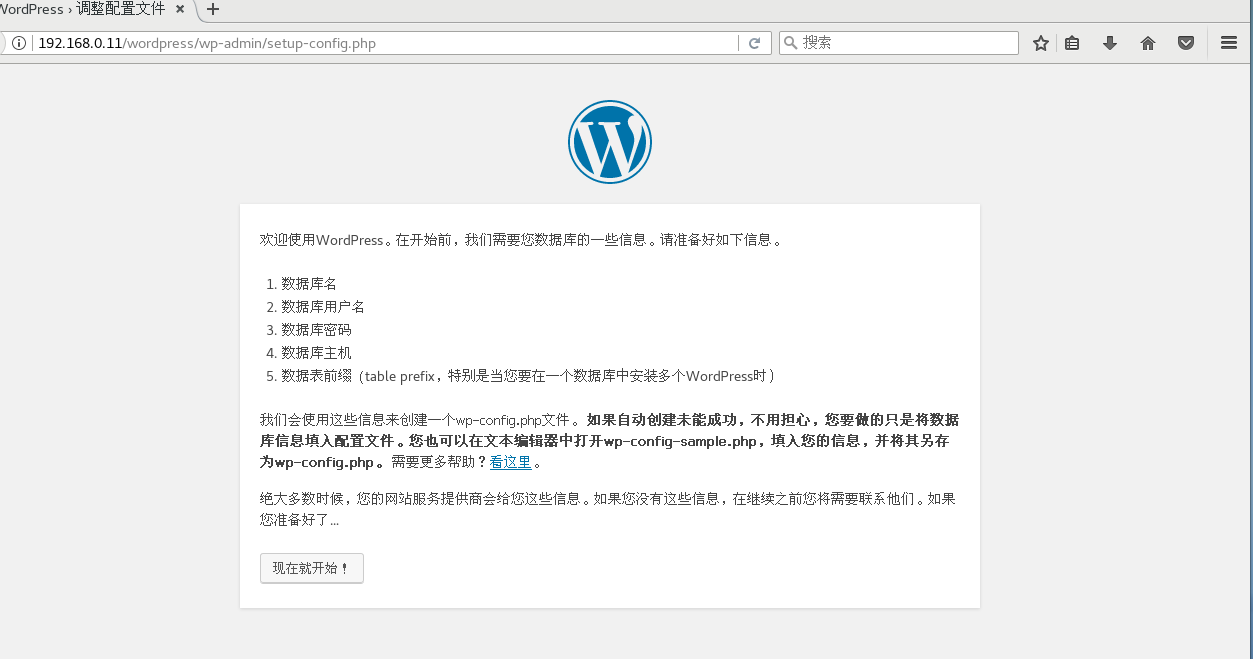Open a new browser tab
Screen dimensions: 1253x659
pos(212,9)
